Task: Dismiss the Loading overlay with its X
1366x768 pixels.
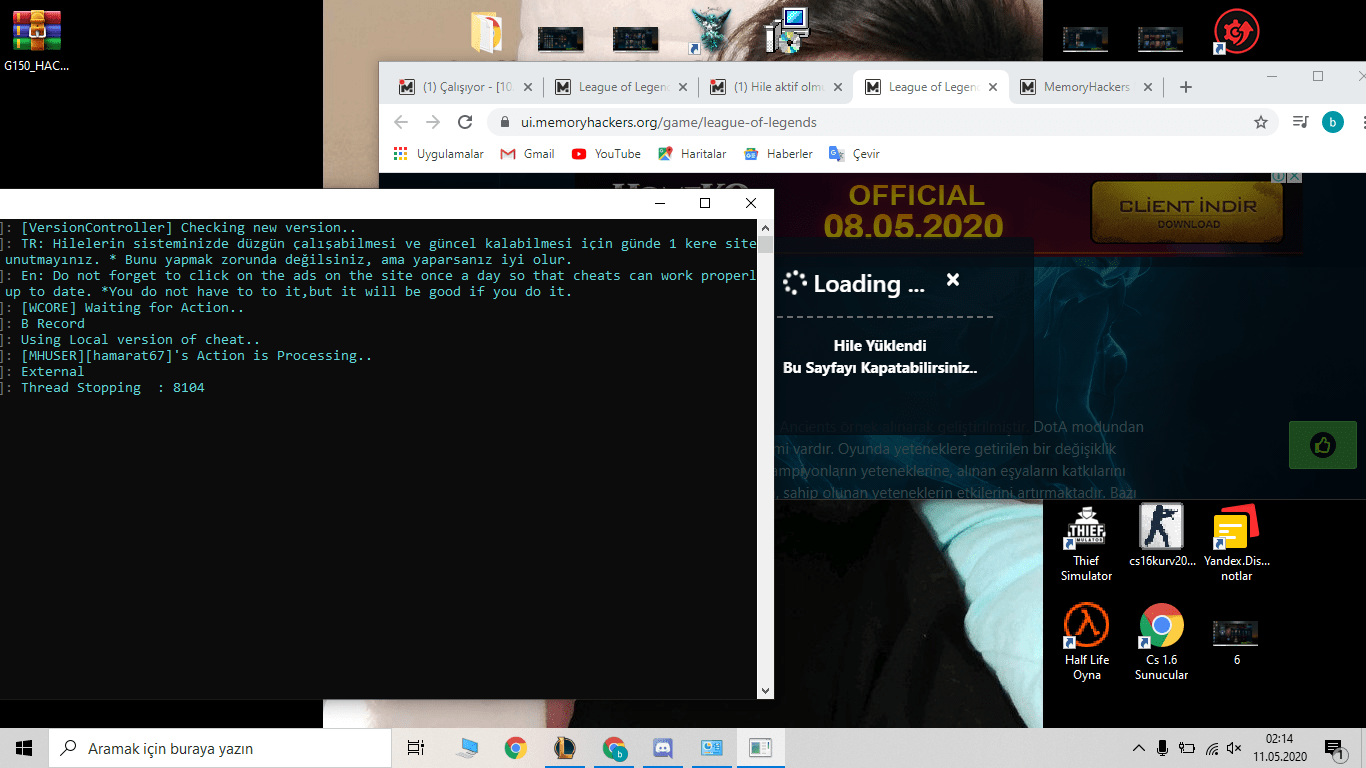Action: point(953,280)
